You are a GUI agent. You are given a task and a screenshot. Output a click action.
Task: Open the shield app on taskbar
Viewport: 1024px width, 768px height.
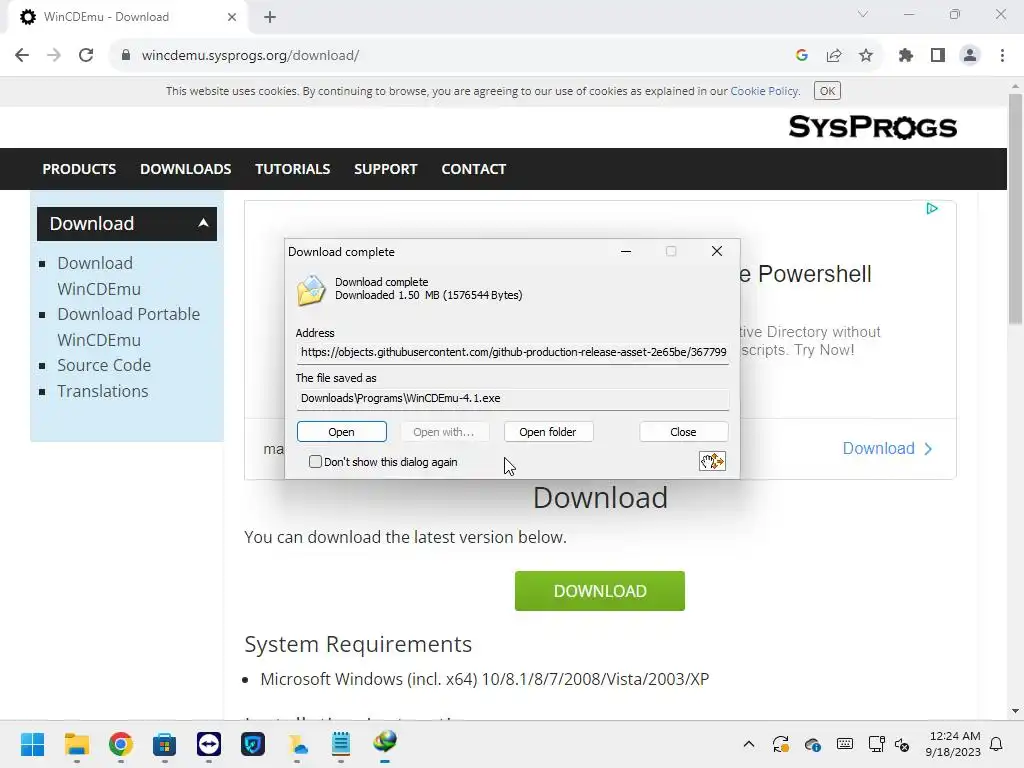coord(253,744)
